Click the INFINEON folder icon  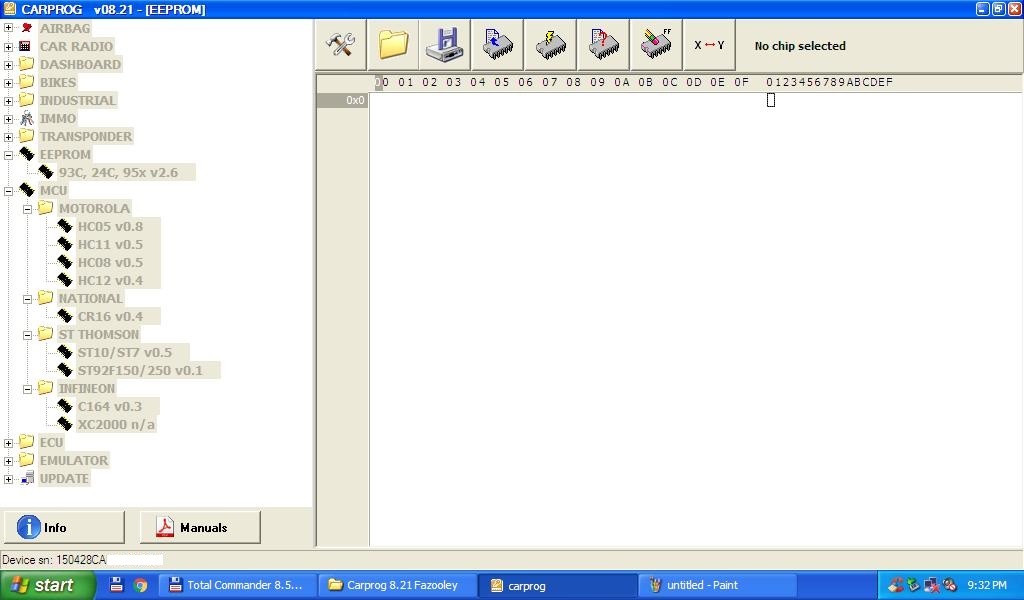45,388
